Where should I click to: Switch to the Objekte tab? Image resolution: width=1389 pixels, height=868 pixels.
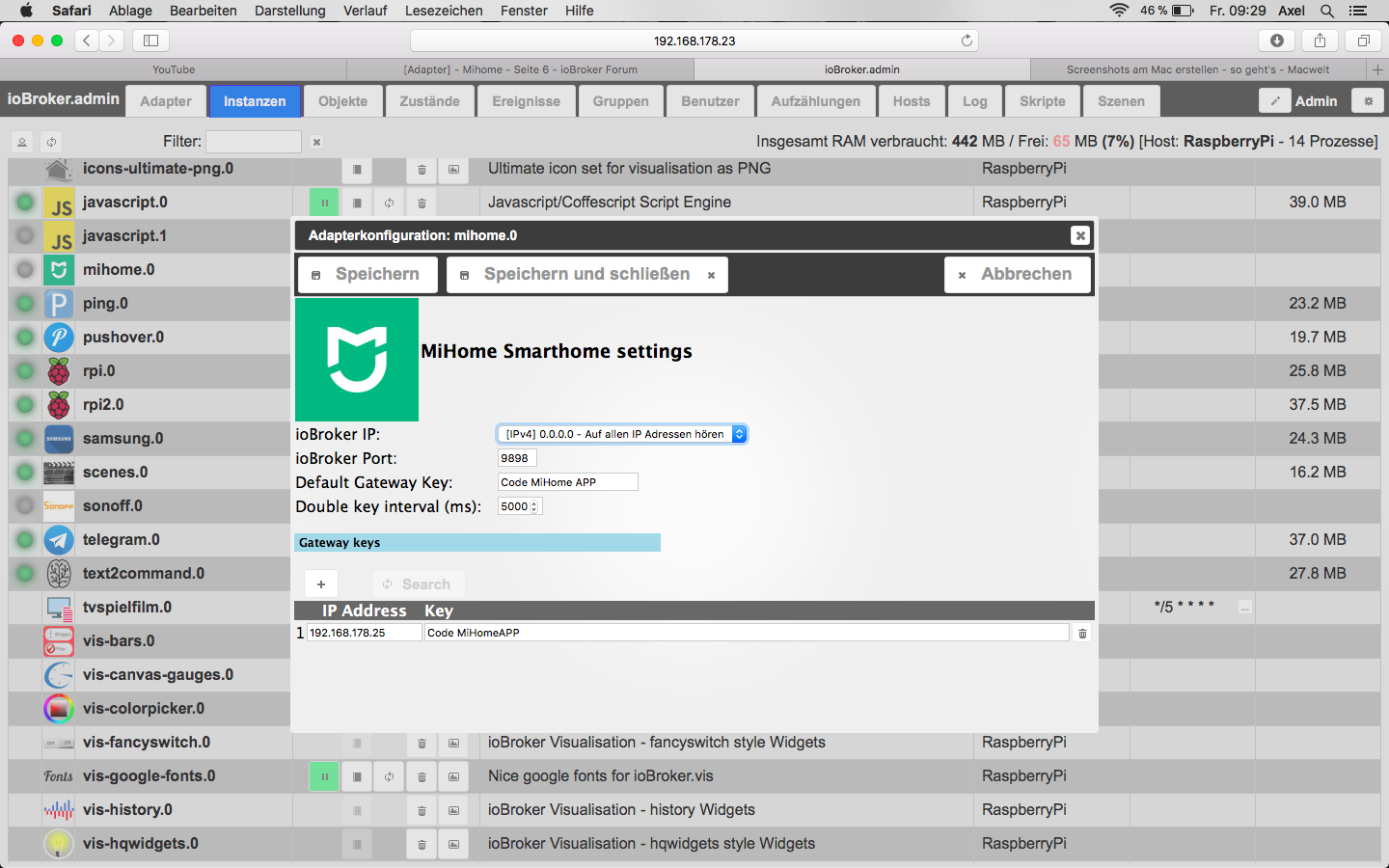click(342, 101)
